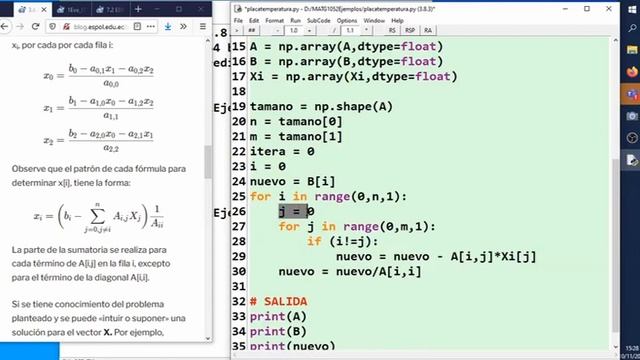Open the Format menu in IDLE
640x360 pixels.
point(274,20)
